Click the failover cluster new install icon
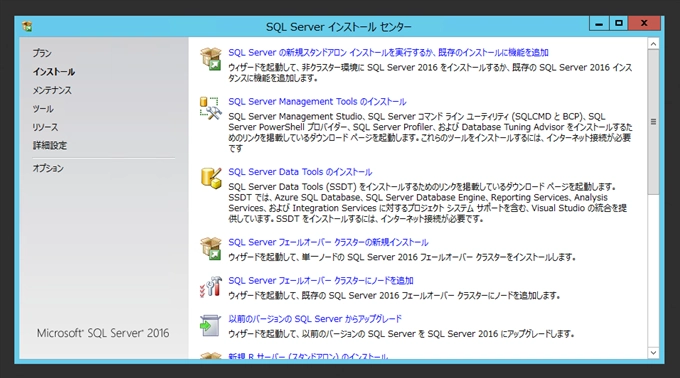The height and width of the screenshot is (378, 680). (x=211, y=248)
